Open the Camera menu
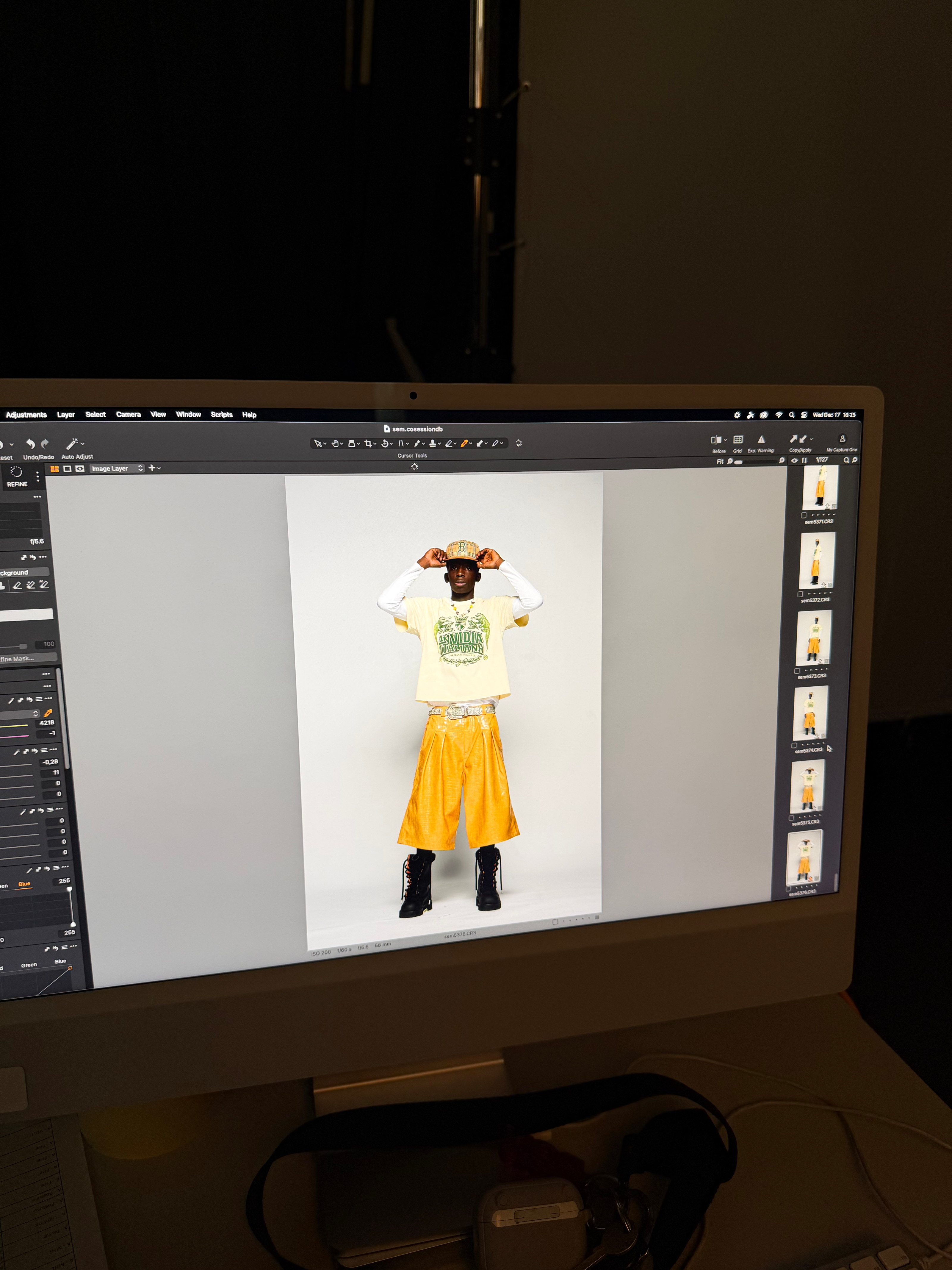This screenshot has width=952, height=1270. click(128, 415)
